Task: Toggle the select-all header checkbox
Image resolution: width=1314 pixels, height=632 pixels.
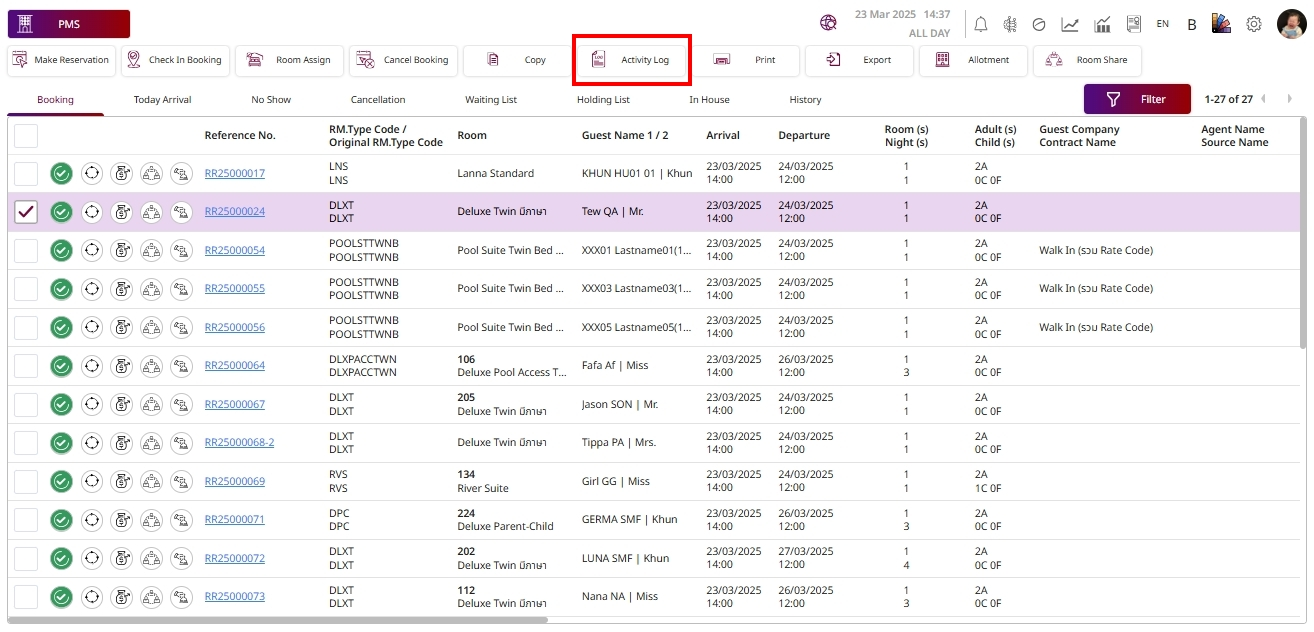Action: pos(26,136)
